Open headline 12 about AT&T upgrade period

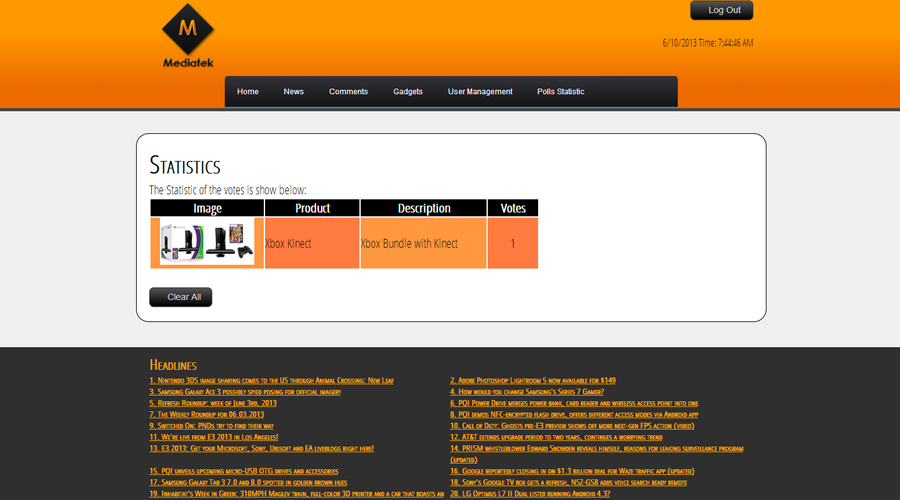556,437
